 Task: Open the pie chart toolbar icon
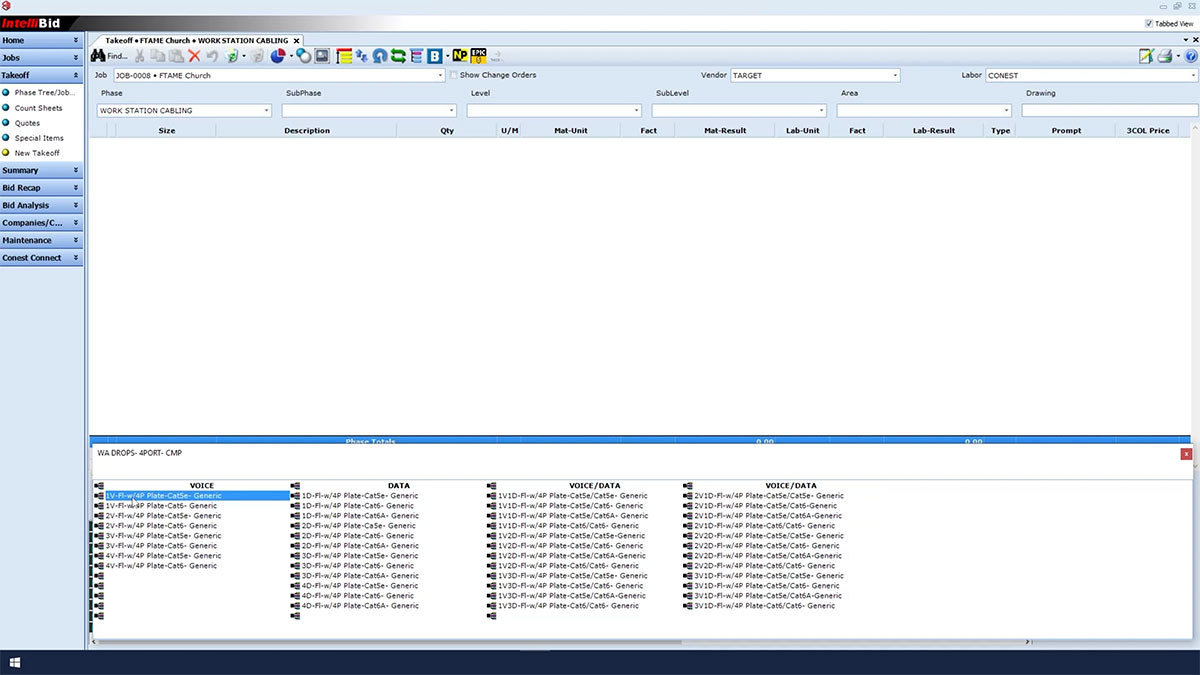[x=279, y=57]
